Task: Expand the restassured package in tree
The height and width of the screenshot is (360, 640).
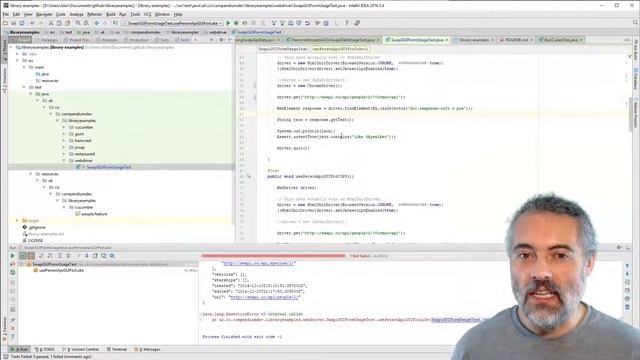Action: [x=64, y=154]
